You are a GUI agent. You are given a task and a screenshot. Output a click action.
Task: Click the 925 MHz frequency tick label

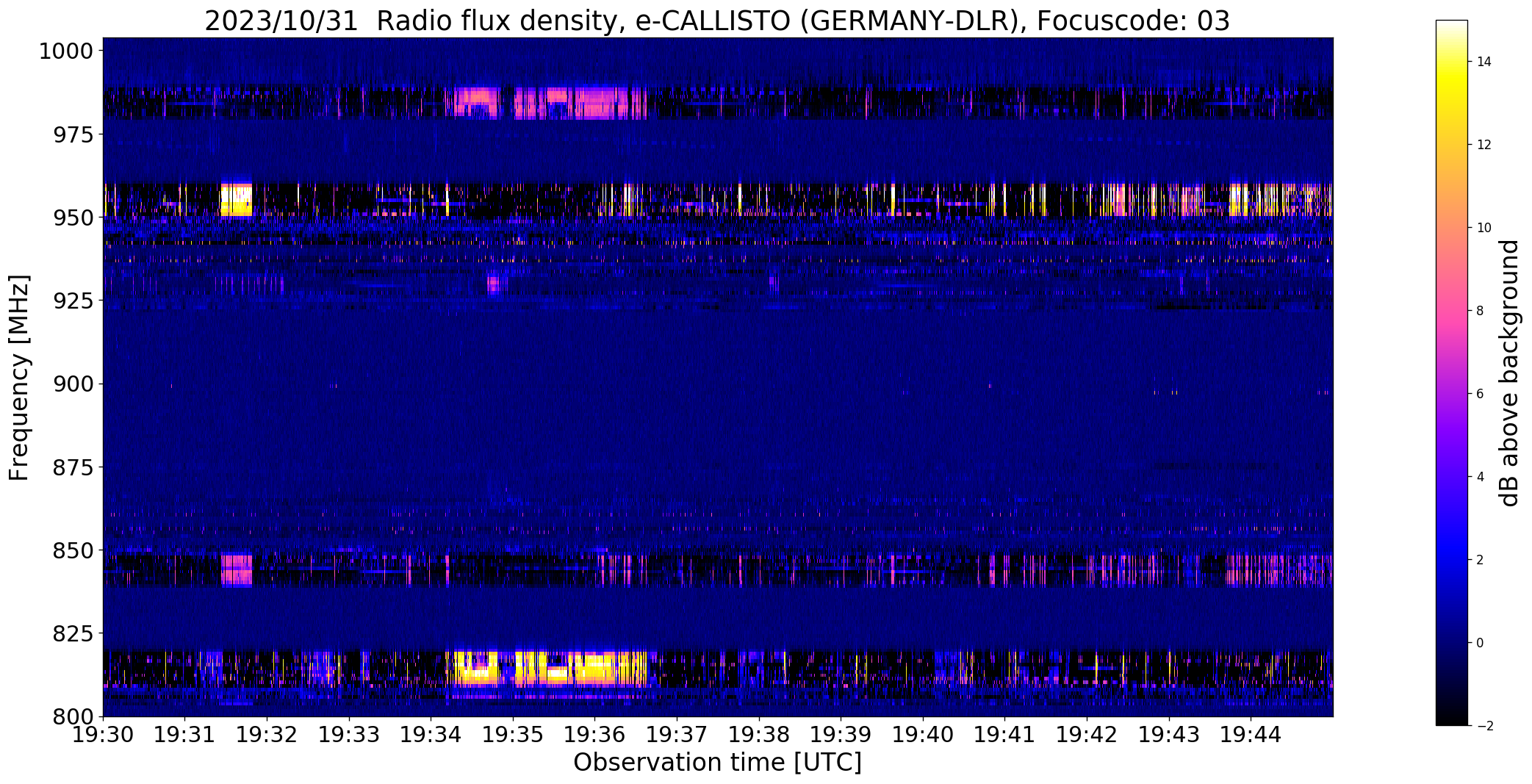[x=73, y=301]
